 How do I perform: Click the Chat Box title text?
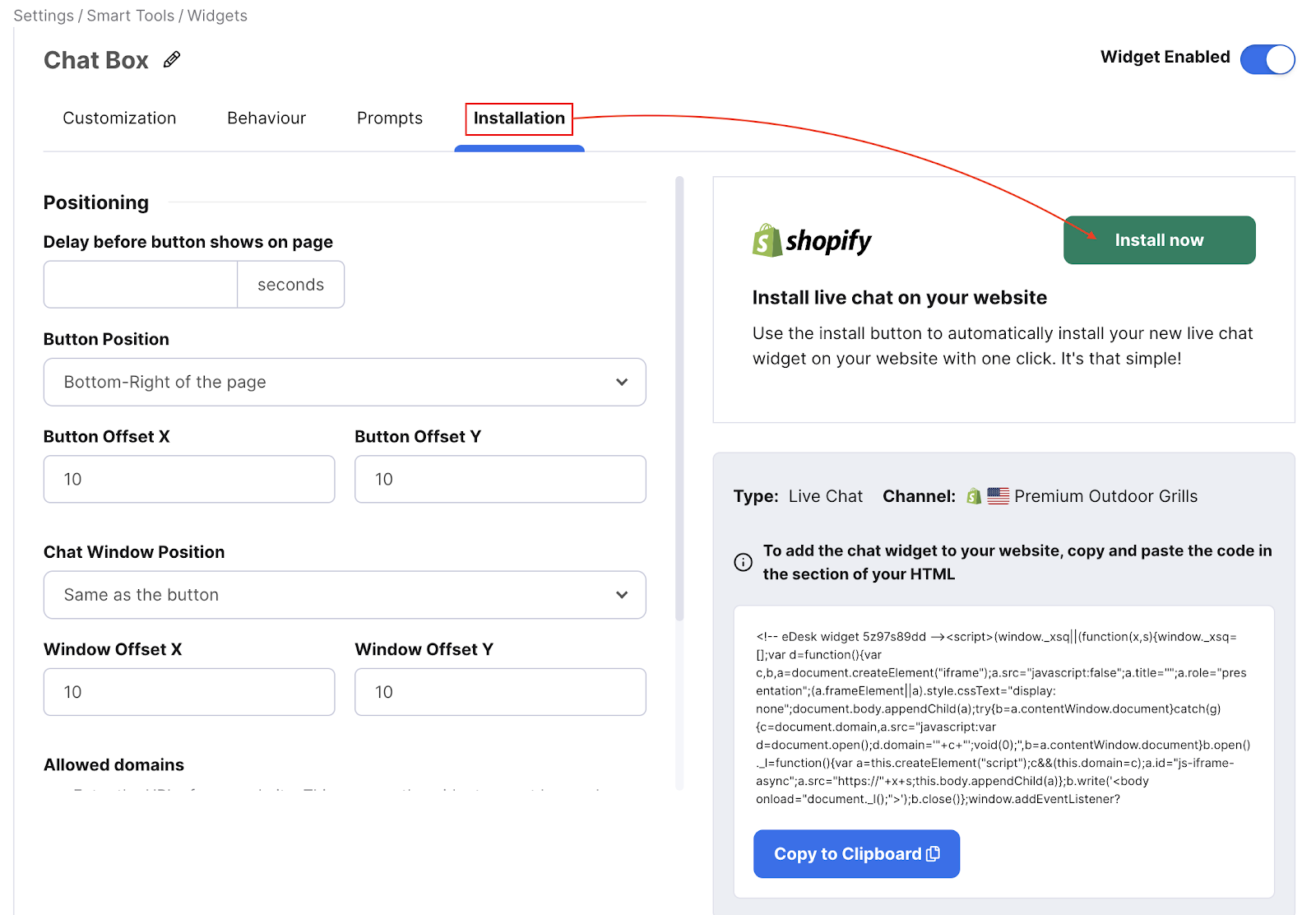pos(96,60)
